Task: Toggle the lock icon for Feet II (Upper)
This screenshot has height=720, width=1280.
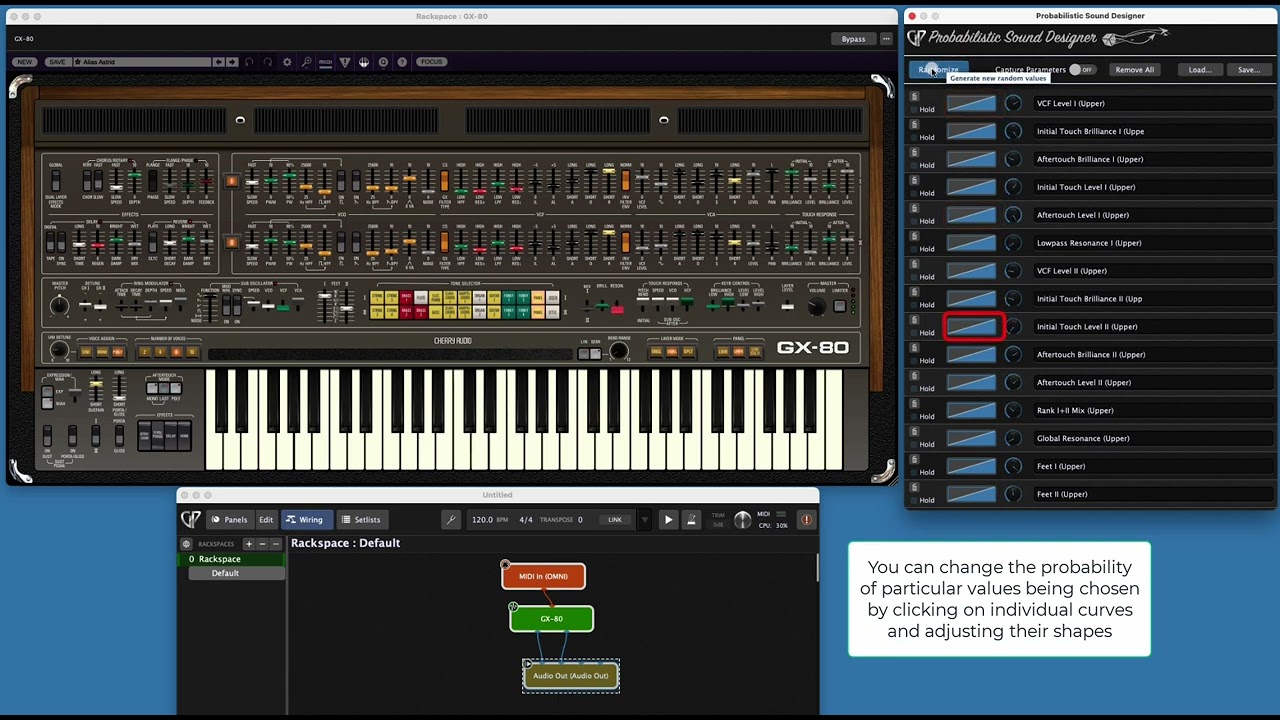Action: pos(914,488)
